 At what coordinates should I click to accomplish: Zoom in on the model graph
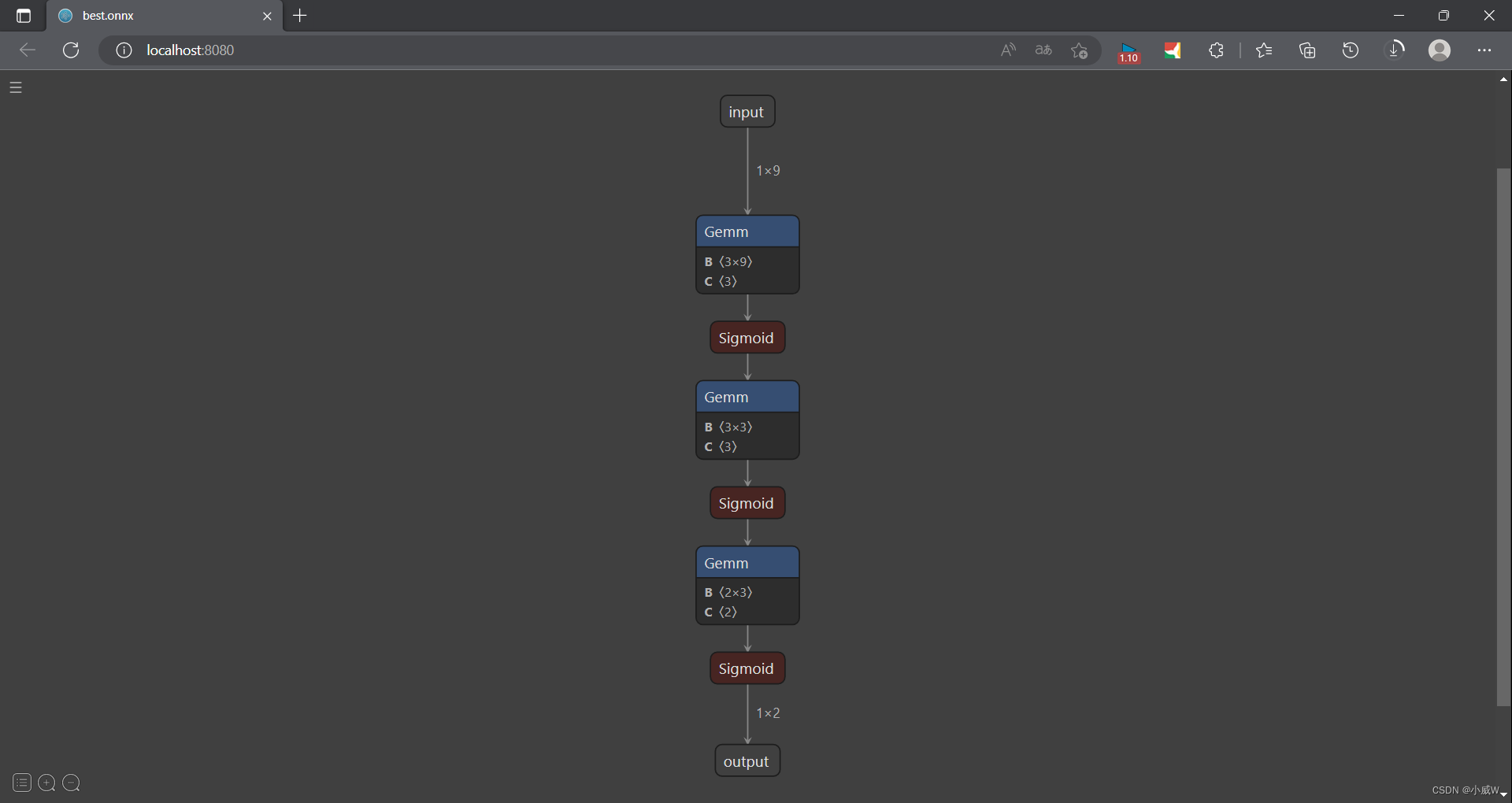[x=46, y=783]
